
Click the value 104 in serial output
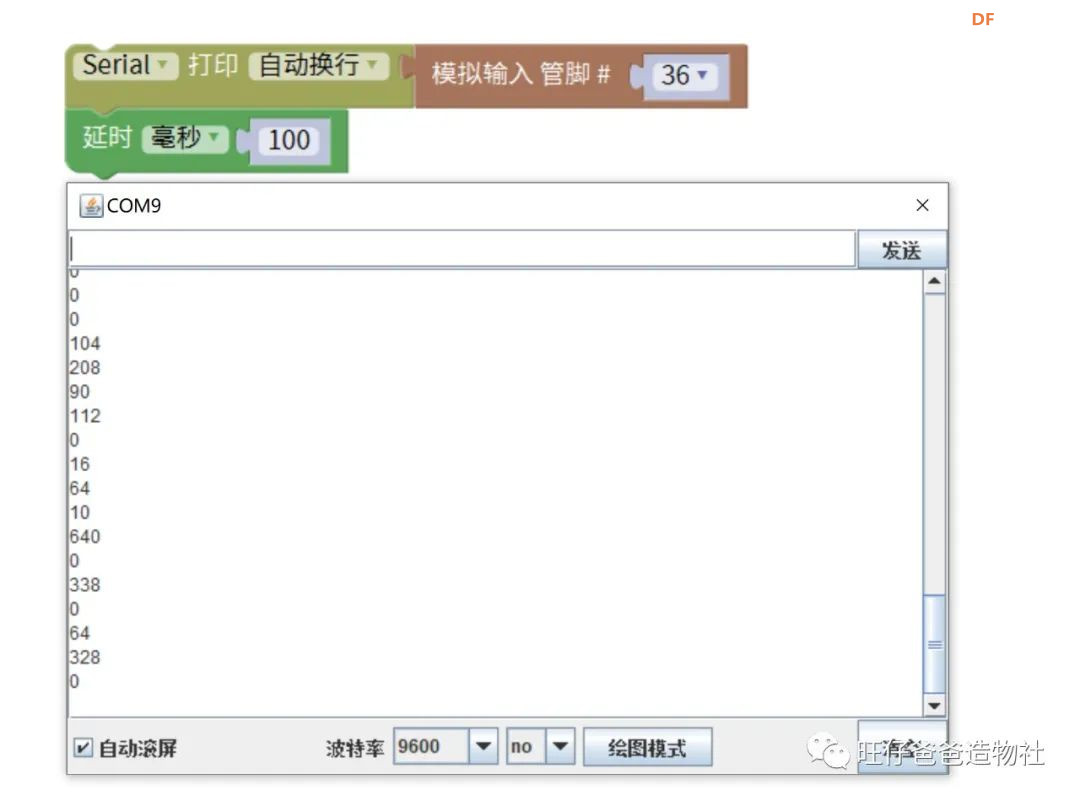click(x=85, y=343)
